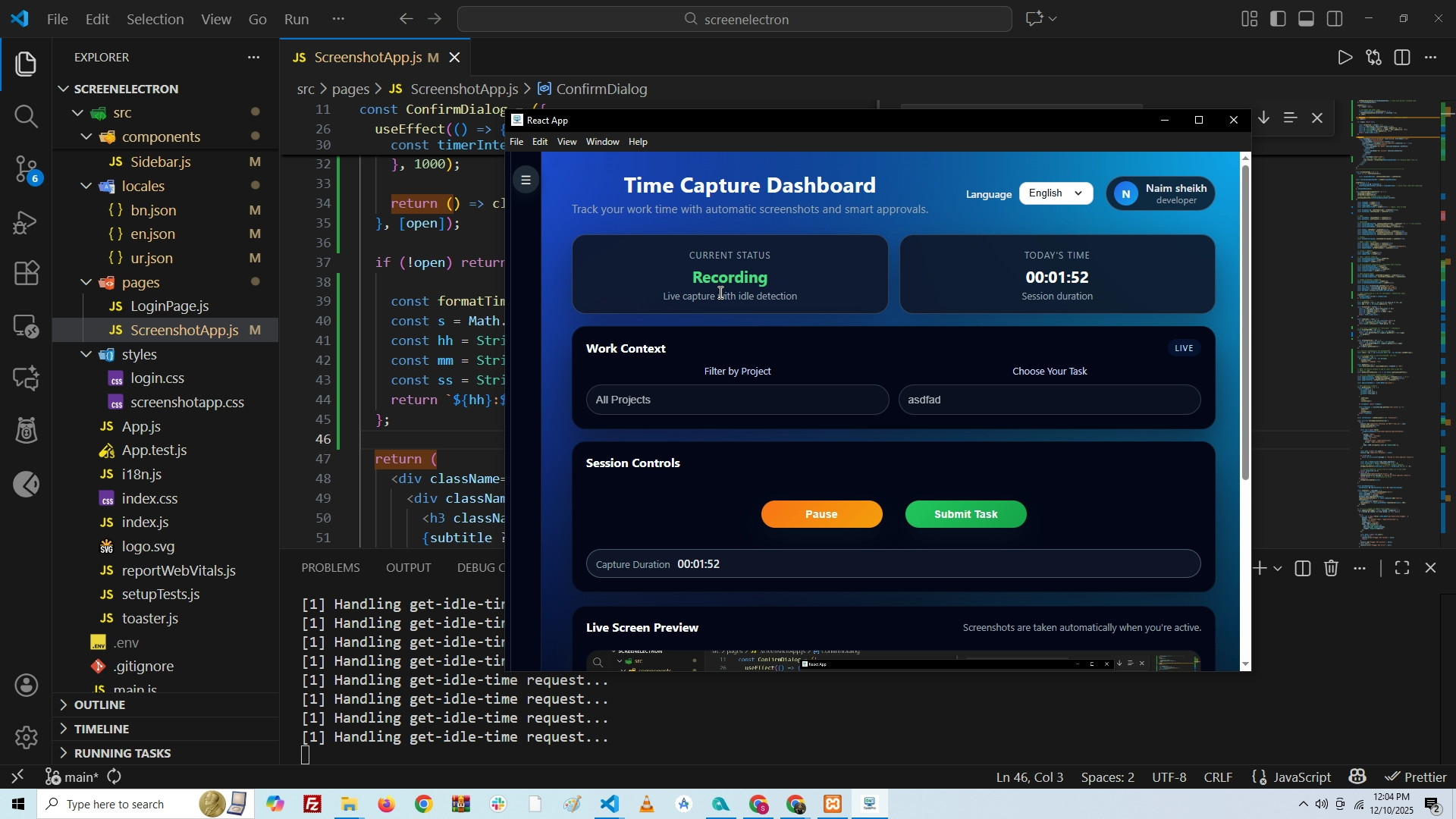Click the All Projects filter field

point(736,400)
